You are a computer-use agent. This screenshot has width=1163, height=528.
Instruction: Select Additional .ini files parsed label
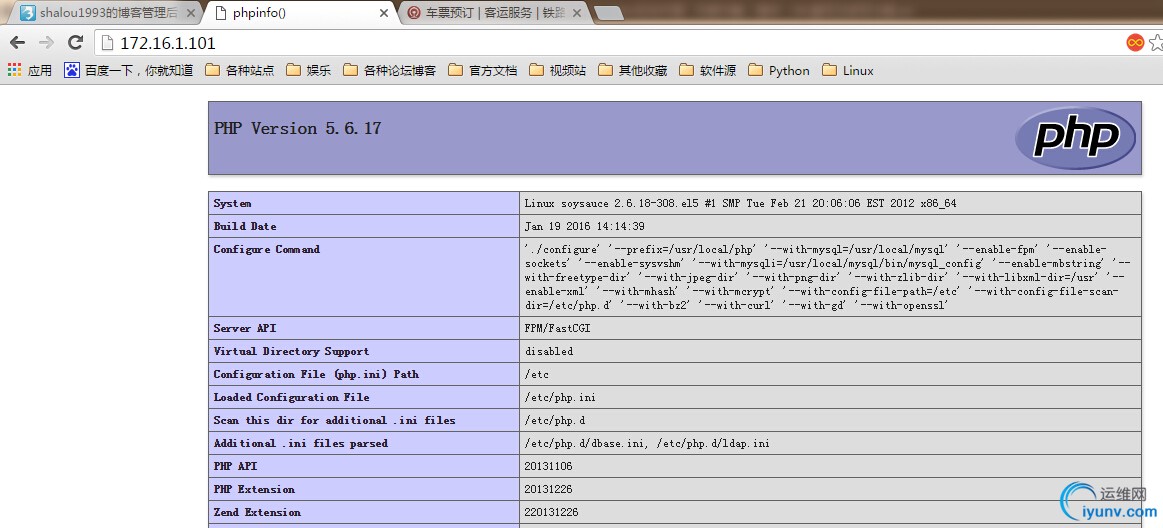[300, 443]
